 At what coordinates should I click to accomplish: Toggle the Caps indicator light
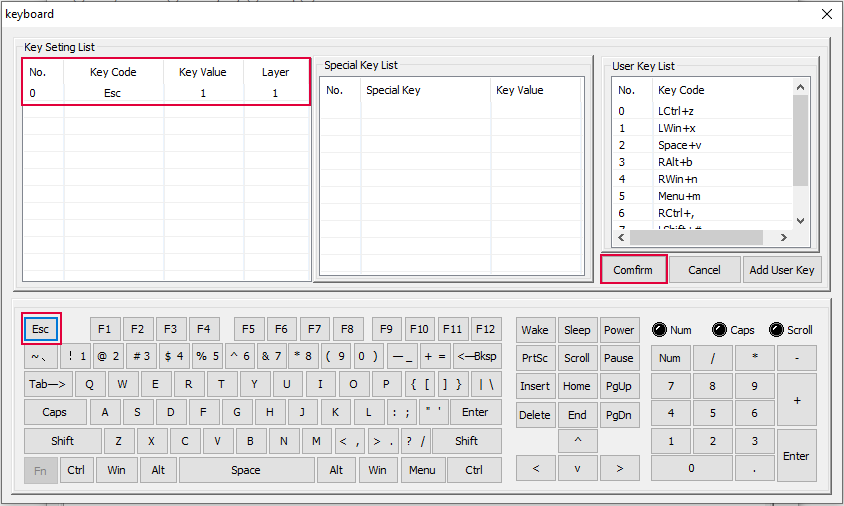(x=719, y=330)
